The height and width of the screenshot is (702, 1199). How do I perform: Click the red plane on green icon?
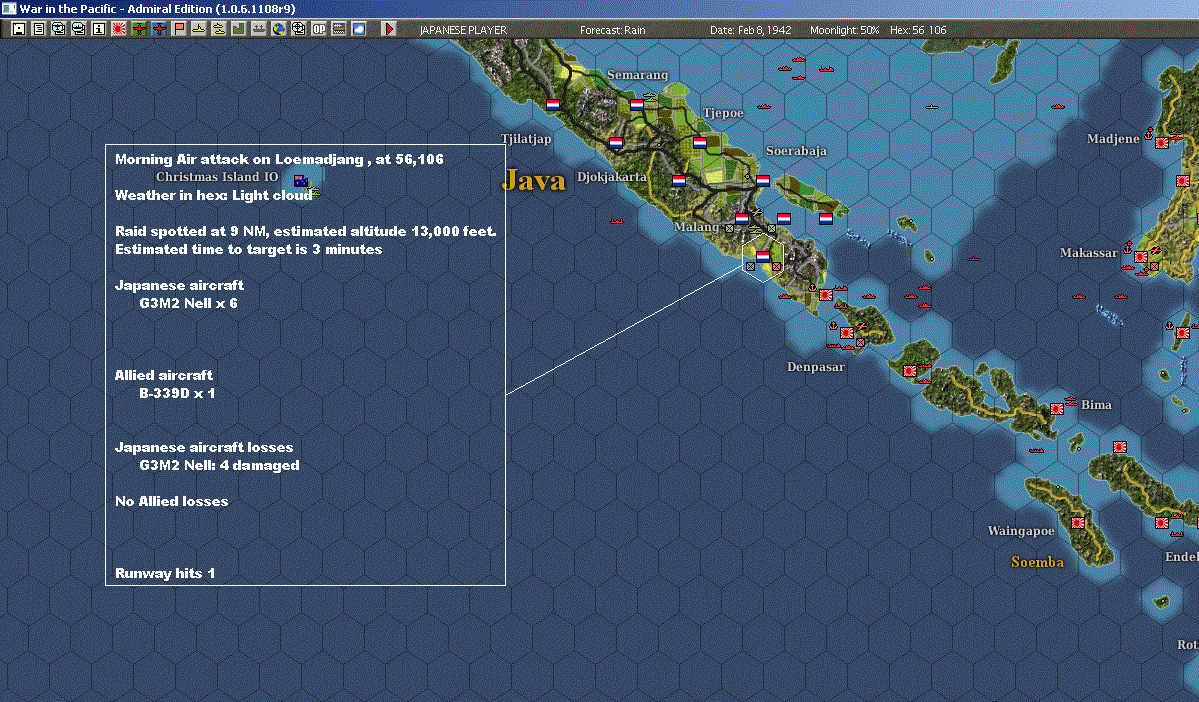[x=138, y=29]
